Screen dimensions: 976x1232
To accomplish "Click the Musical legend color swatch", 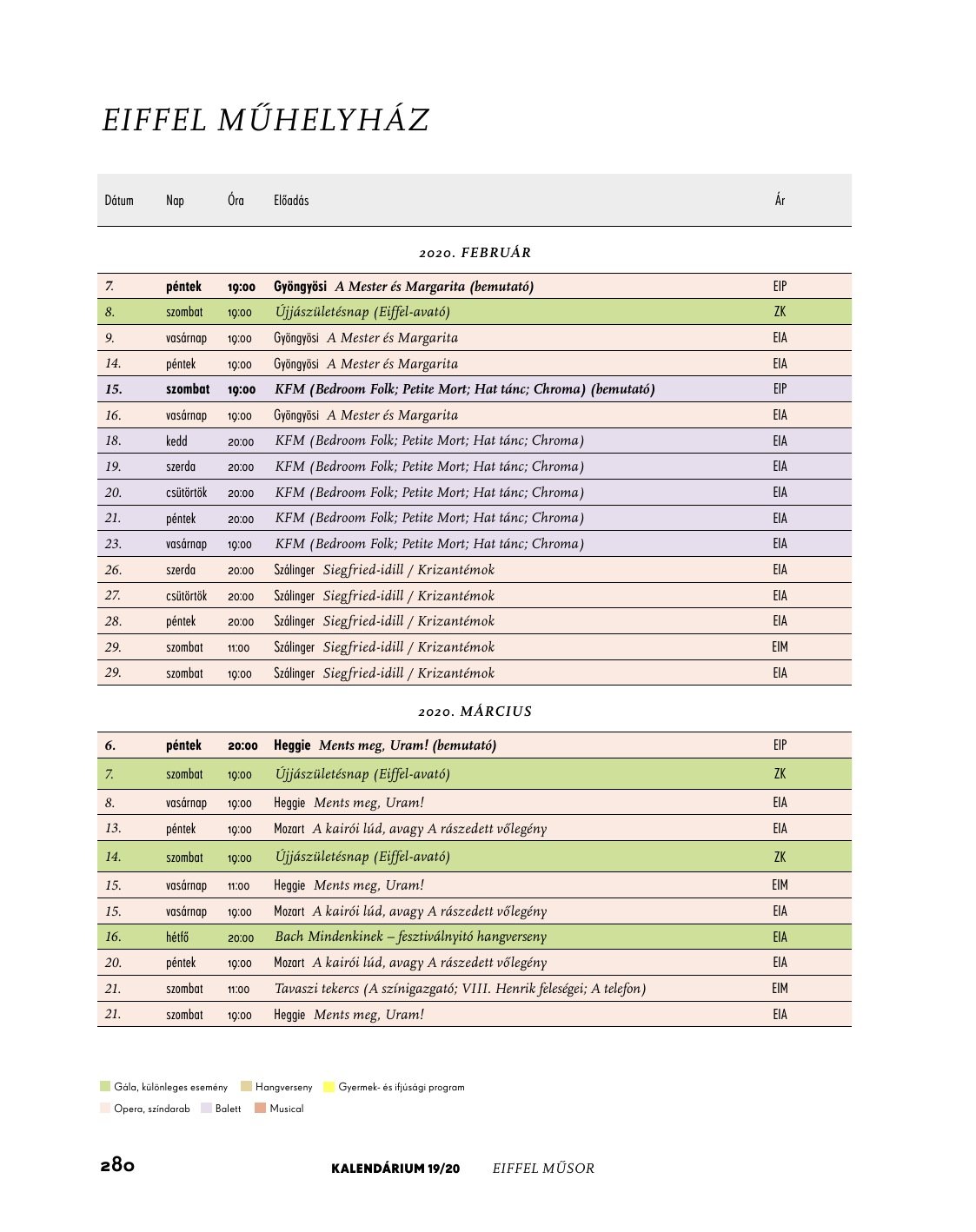I will (x=260, y=1108).
